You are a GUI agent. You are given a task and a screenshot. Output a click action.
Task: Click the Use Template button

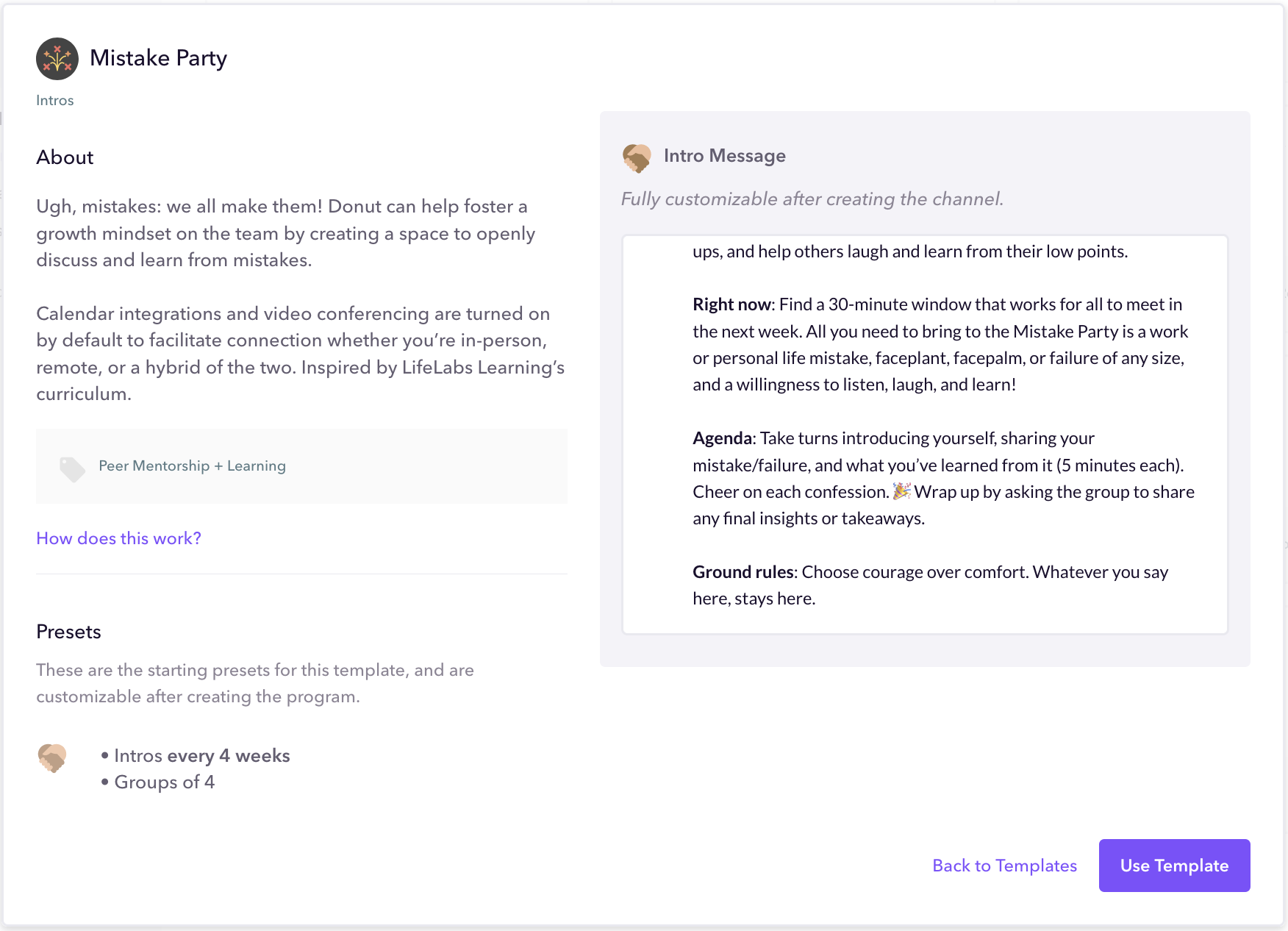(x=1174, y=866)
